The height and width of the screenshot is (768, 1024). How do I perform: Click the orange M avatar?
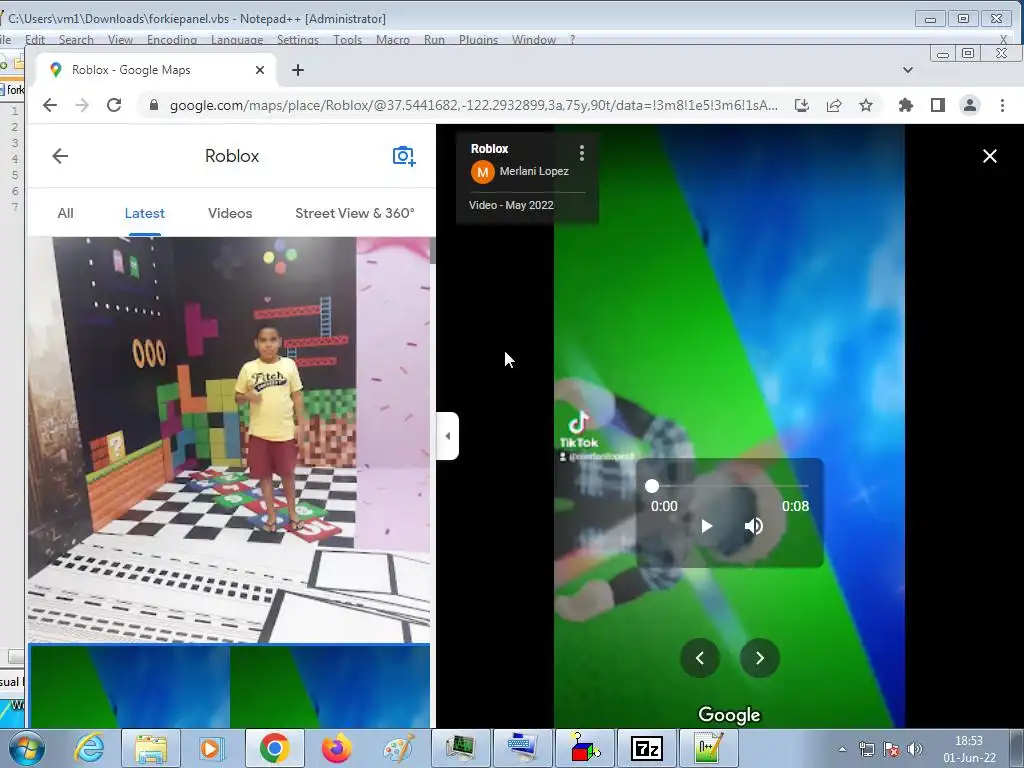click(x=483, y=172)
